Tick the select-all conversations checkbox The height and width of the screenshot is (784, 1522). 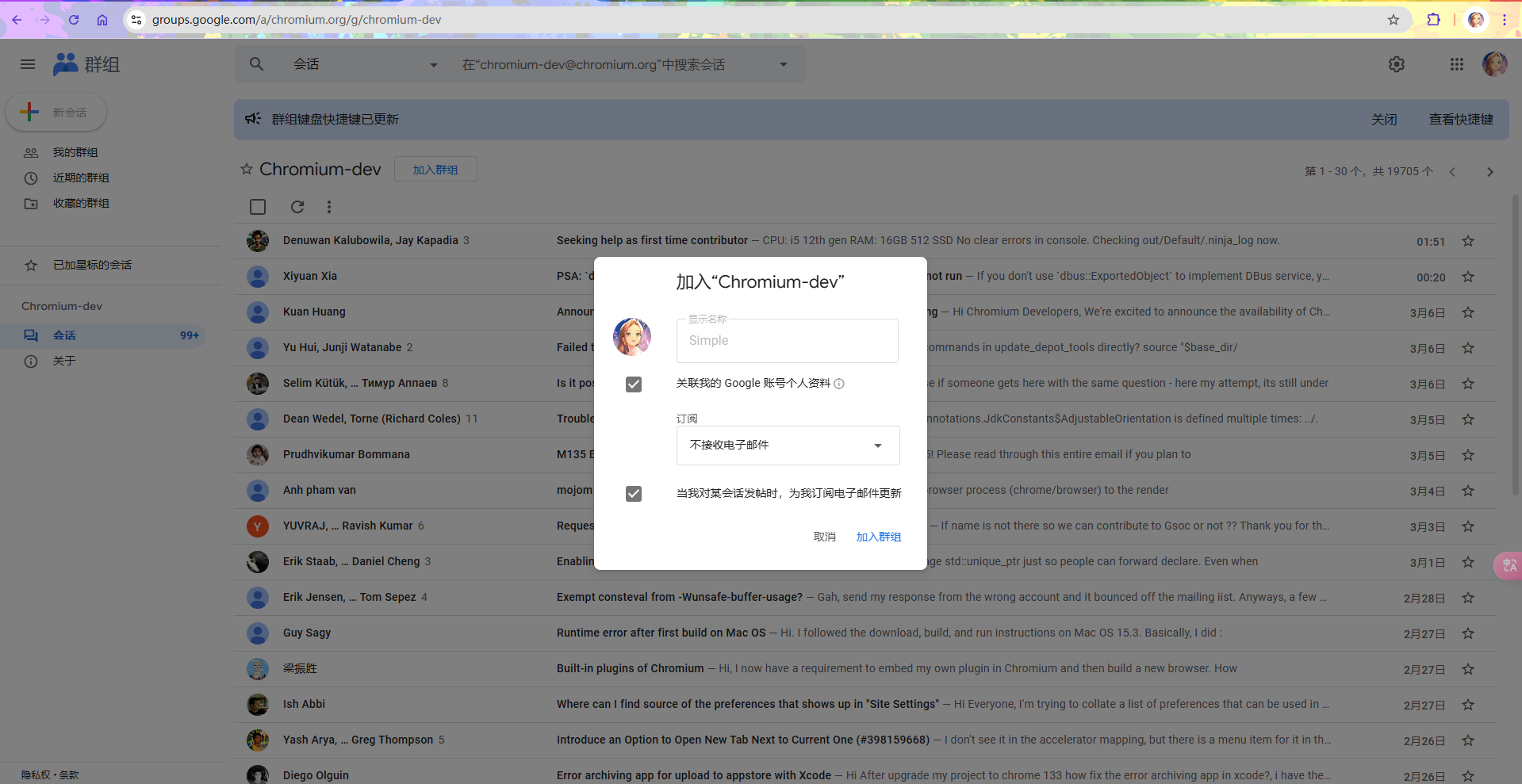(258, 207)
